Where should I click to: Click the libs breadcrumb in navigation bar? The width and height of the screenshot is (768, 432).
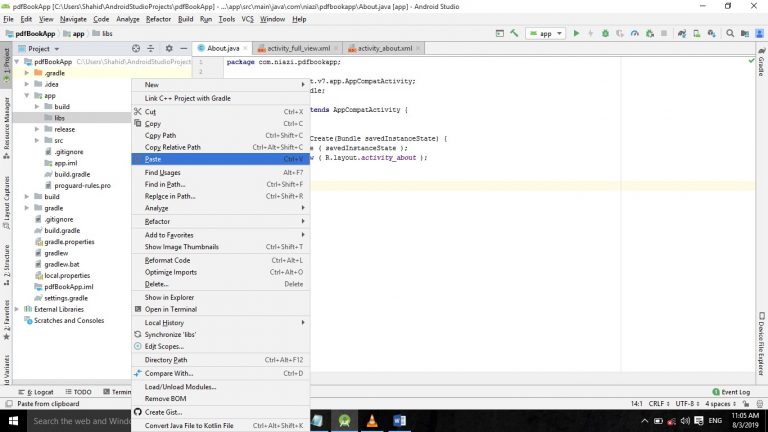click(x=103, y=34)
